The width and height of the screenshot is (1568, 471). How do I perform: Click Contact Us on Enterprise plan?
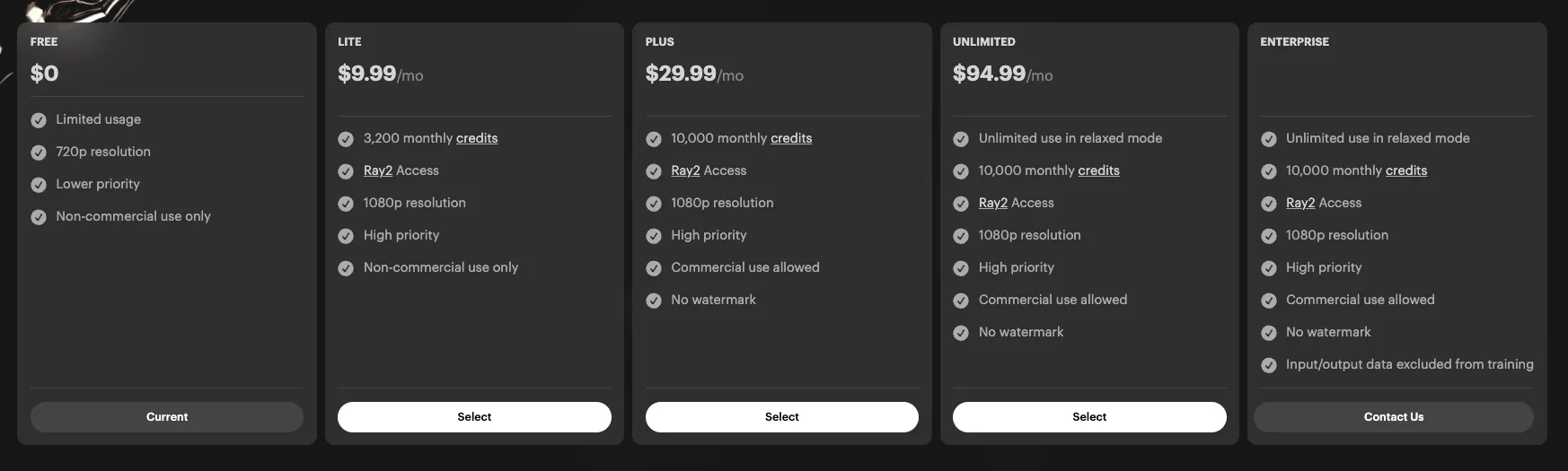click(x=1394, y=417)
